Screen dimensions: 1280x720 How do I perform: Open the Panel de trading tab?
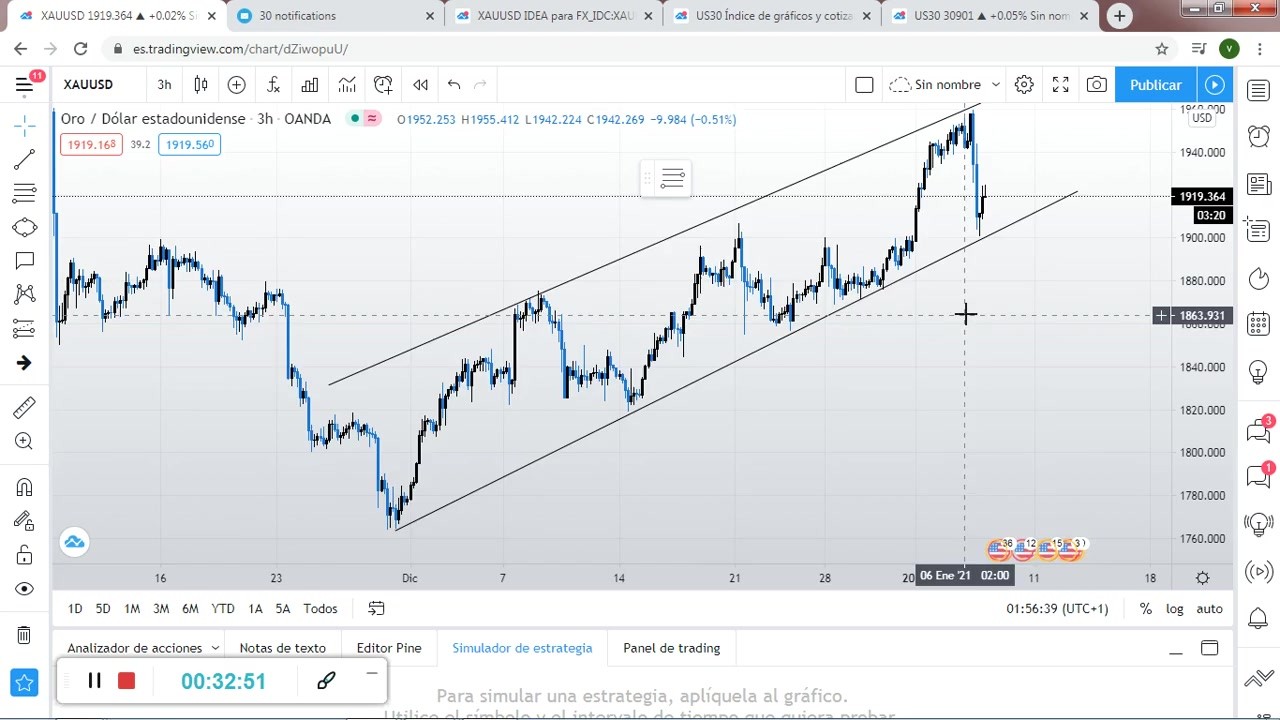click(x=671, y=648)
